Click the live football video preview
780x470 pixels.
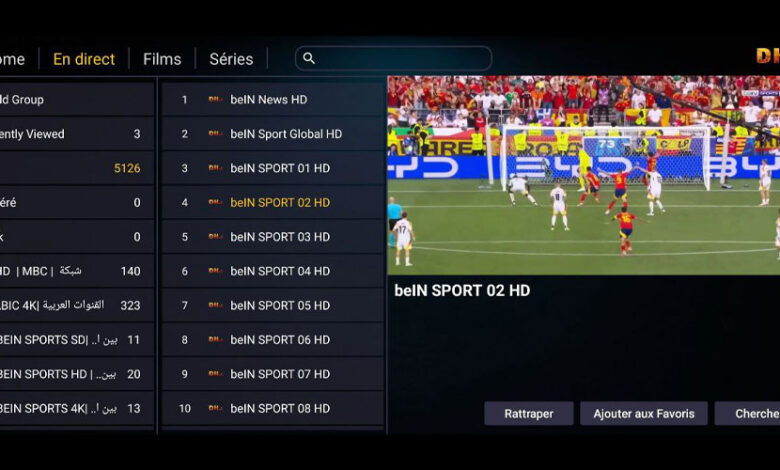[x=584, y=175]
